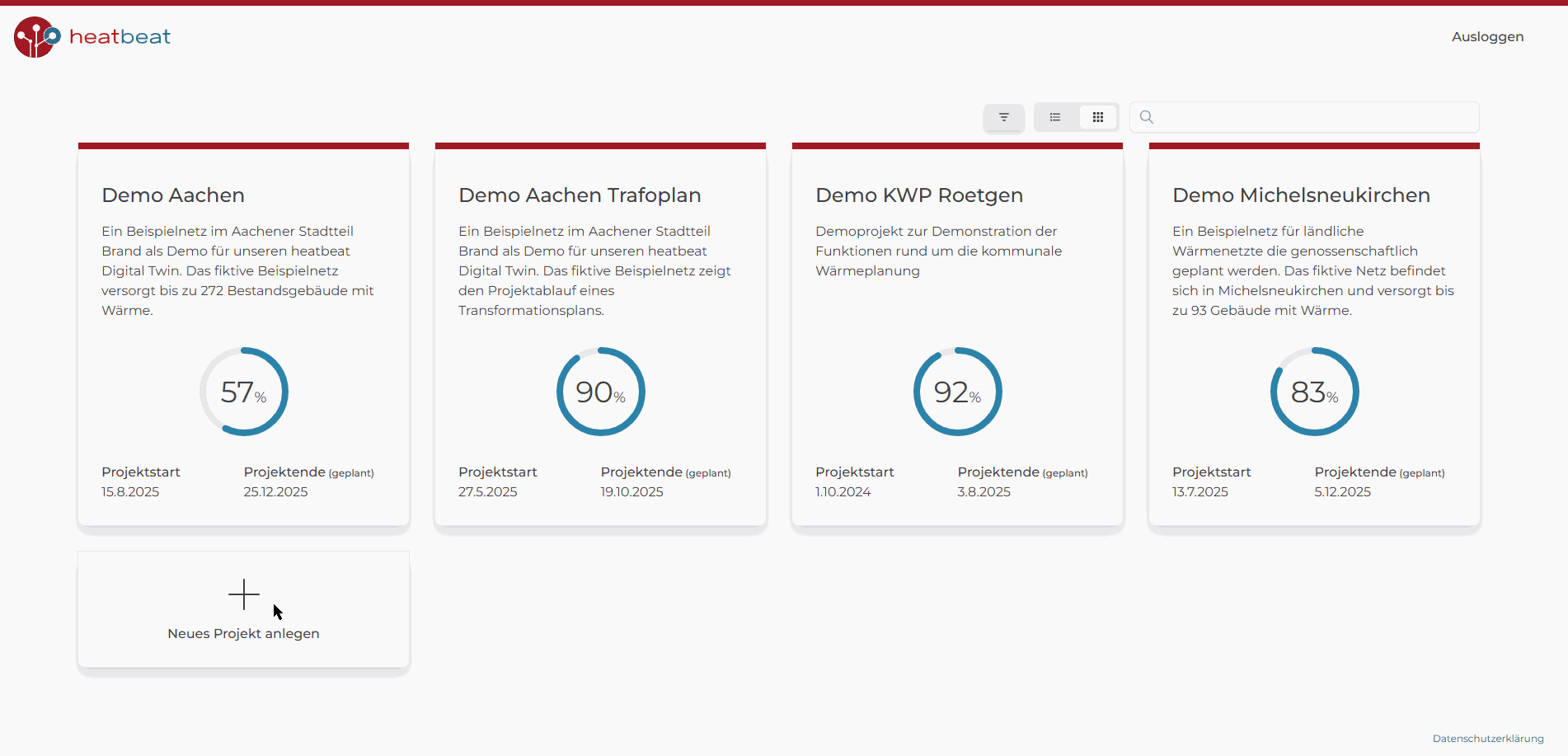Switch to grid view
Image resolution: width=1568 pixels, height=756 pixels.
[1098, 117]
